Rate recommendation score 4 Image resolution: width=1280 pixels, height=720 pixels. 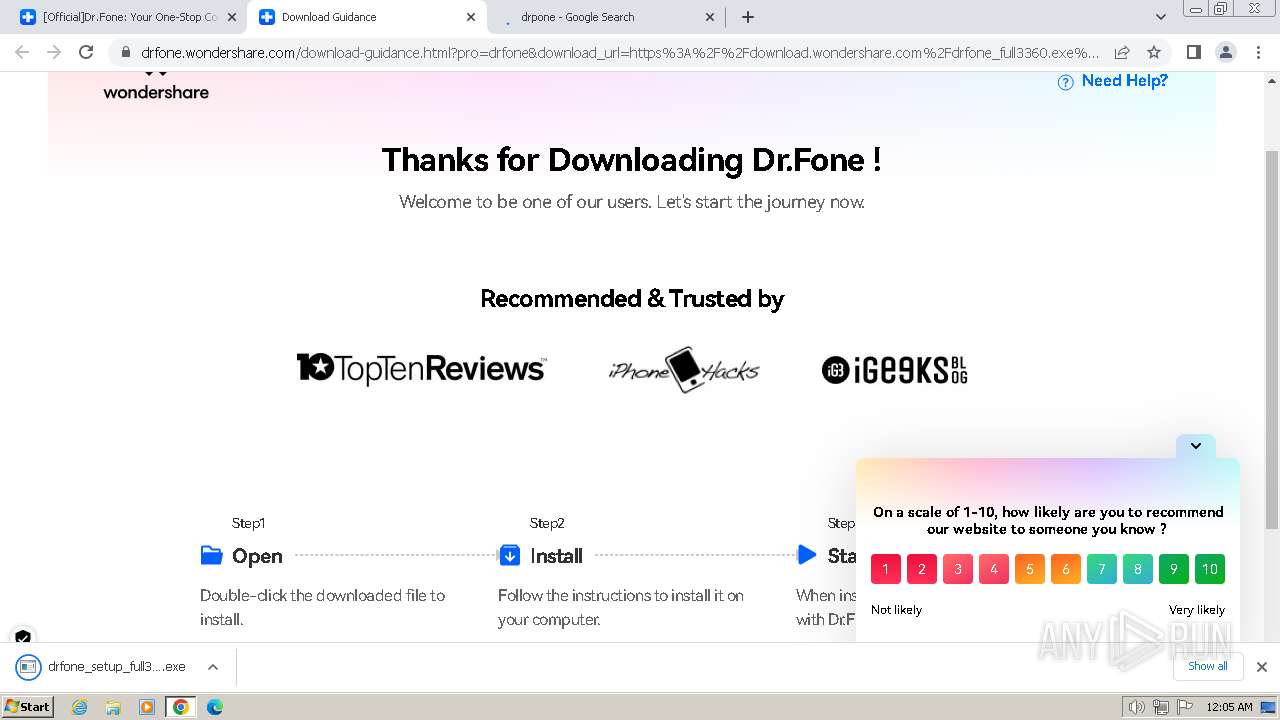(x=994, y=569)
